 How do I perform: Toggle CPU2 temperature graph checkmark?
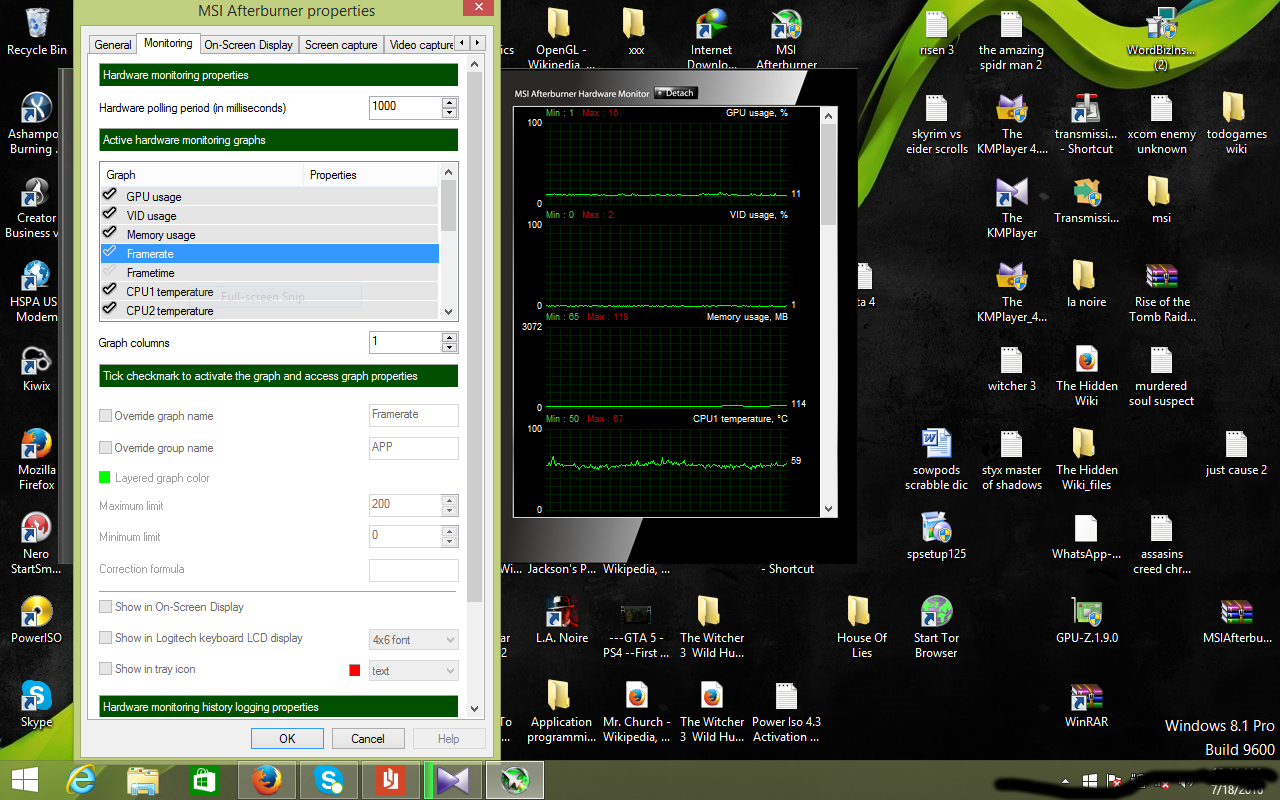(x=109, y=310)
